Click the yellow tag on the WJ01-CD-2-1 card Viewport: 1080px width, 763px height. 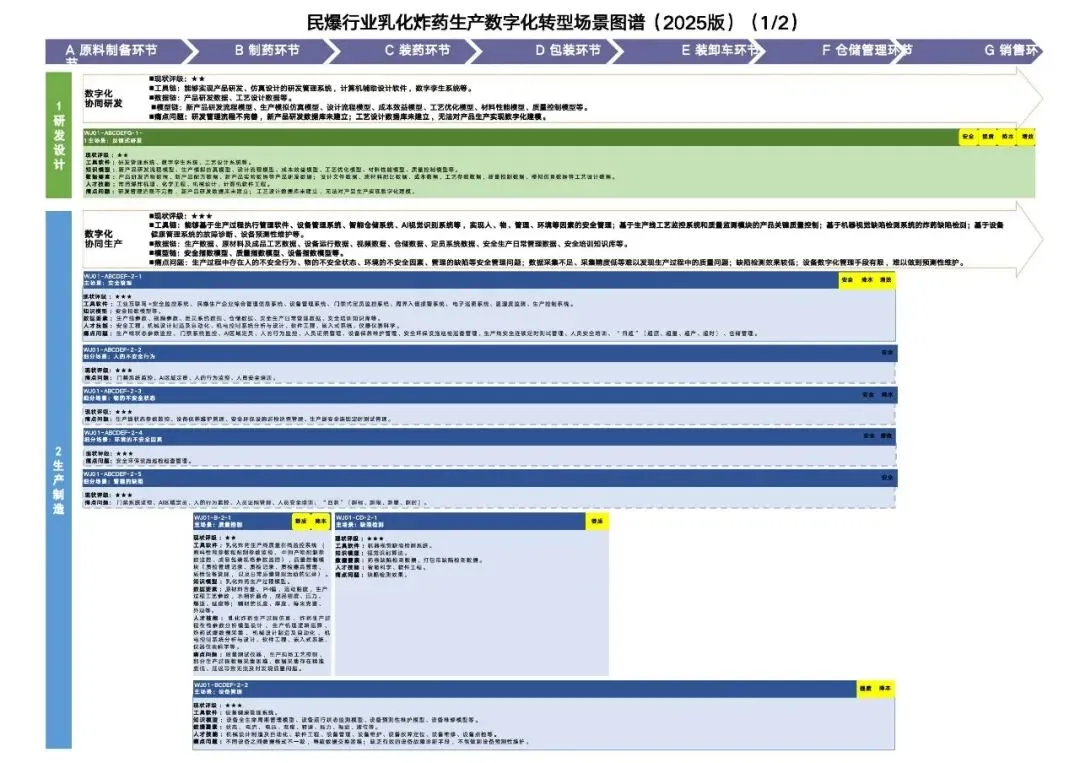596,521
